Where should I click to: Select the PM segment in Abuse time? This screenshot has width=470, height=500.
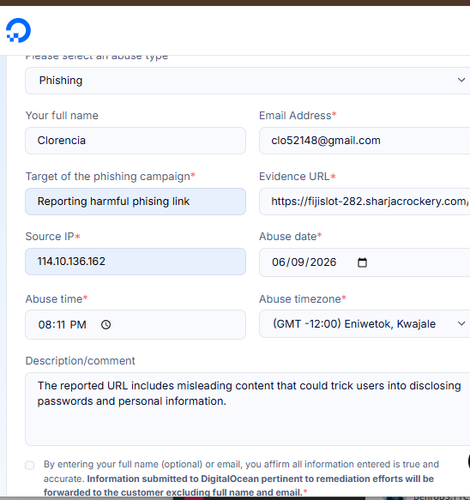point(78,325)
